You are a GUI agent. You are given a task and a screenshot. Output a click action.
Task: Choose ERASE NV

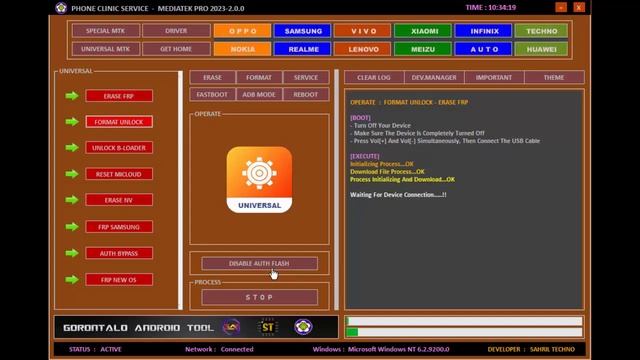[x=119, y=200]
